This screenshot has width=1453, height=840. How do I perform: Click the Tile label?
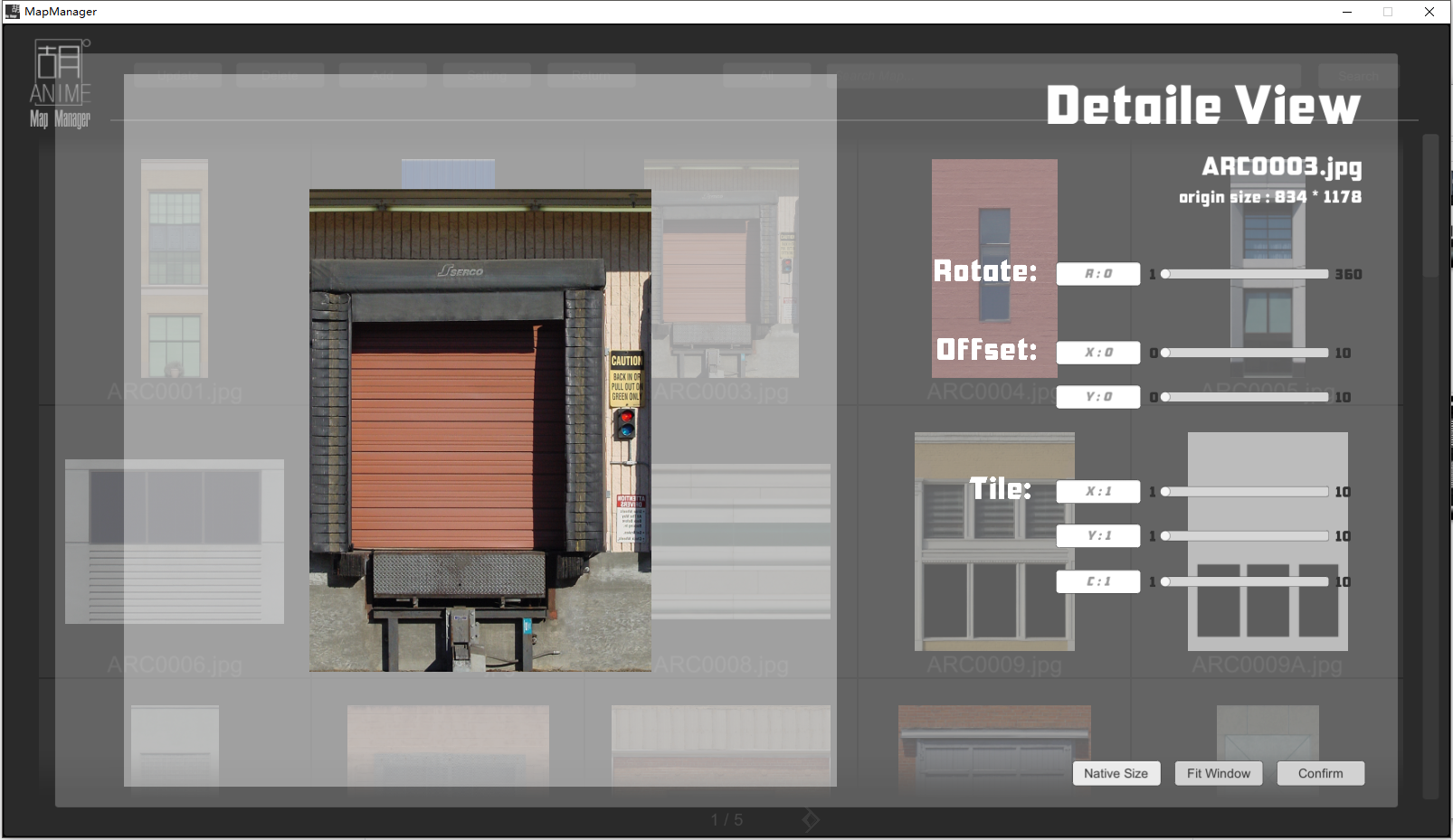[1001, 488]
